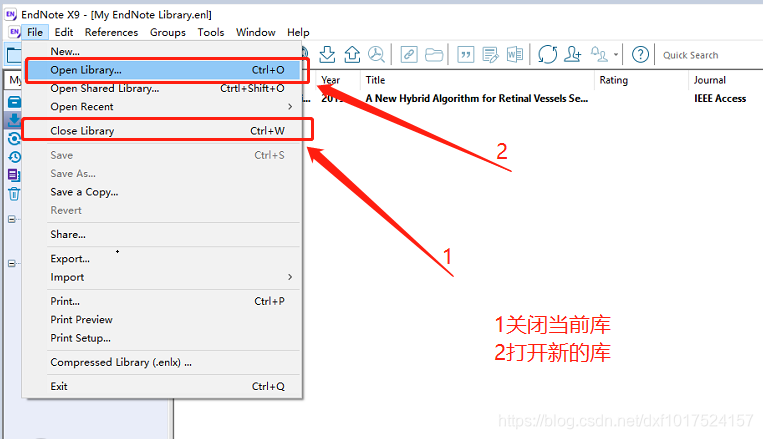
Task: Click the EndNote icon beside File menu
Action: pyautogui.click(x=15, y=32)
